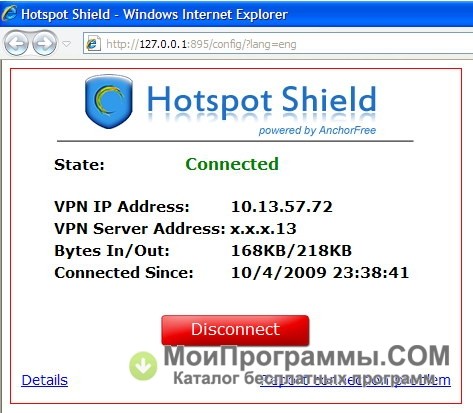The image size is (473, 413).
Task: Go forward with the Forward arrow button
Action: (44, 43)
